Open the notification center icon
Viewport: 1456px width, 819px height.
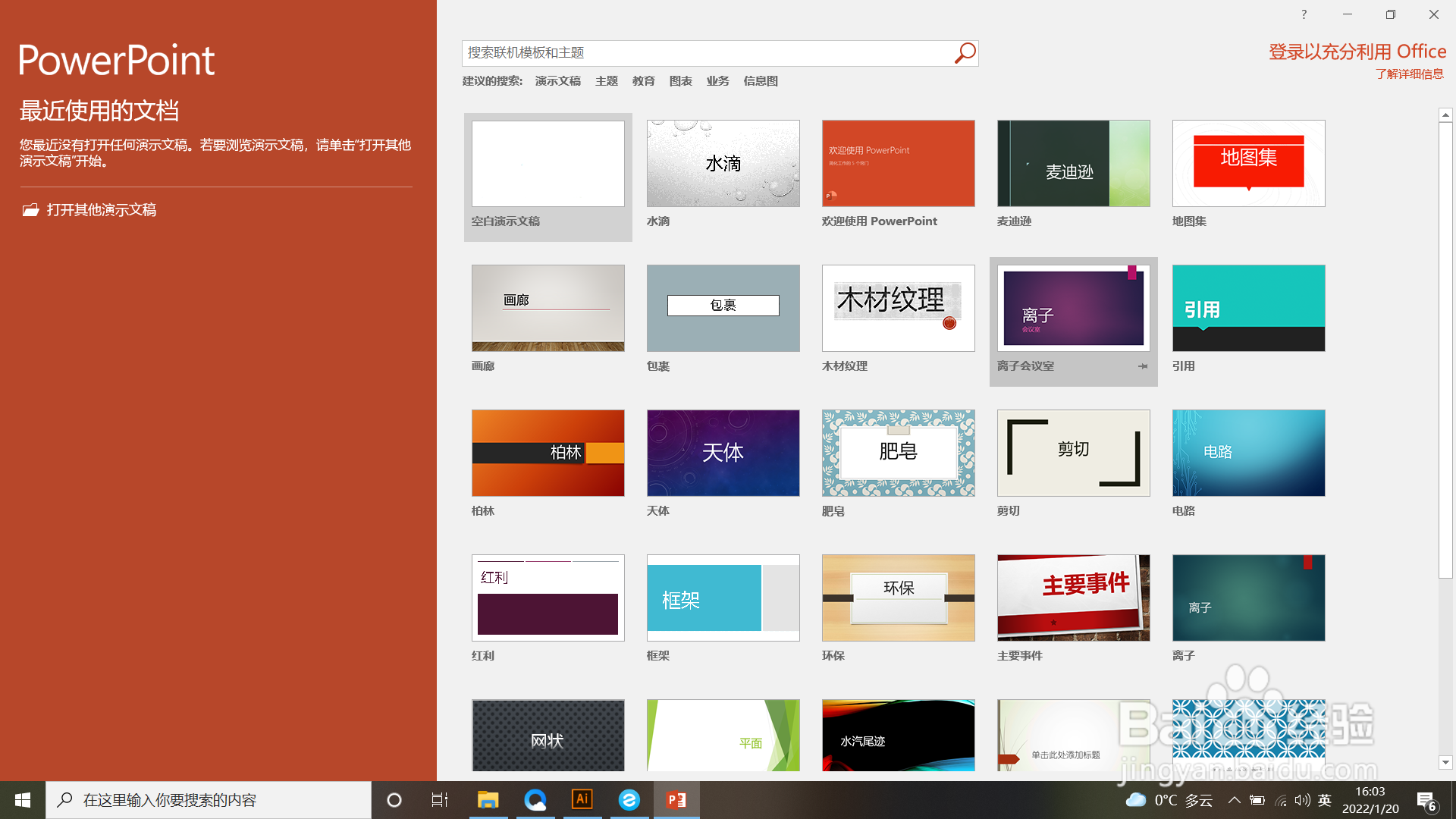[1426, 801]
